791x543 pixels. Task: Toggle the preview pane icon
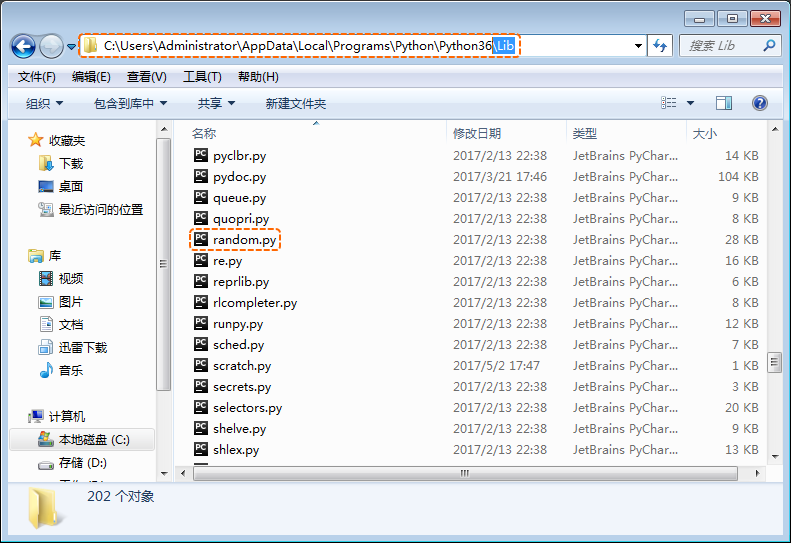pos(724,103)
